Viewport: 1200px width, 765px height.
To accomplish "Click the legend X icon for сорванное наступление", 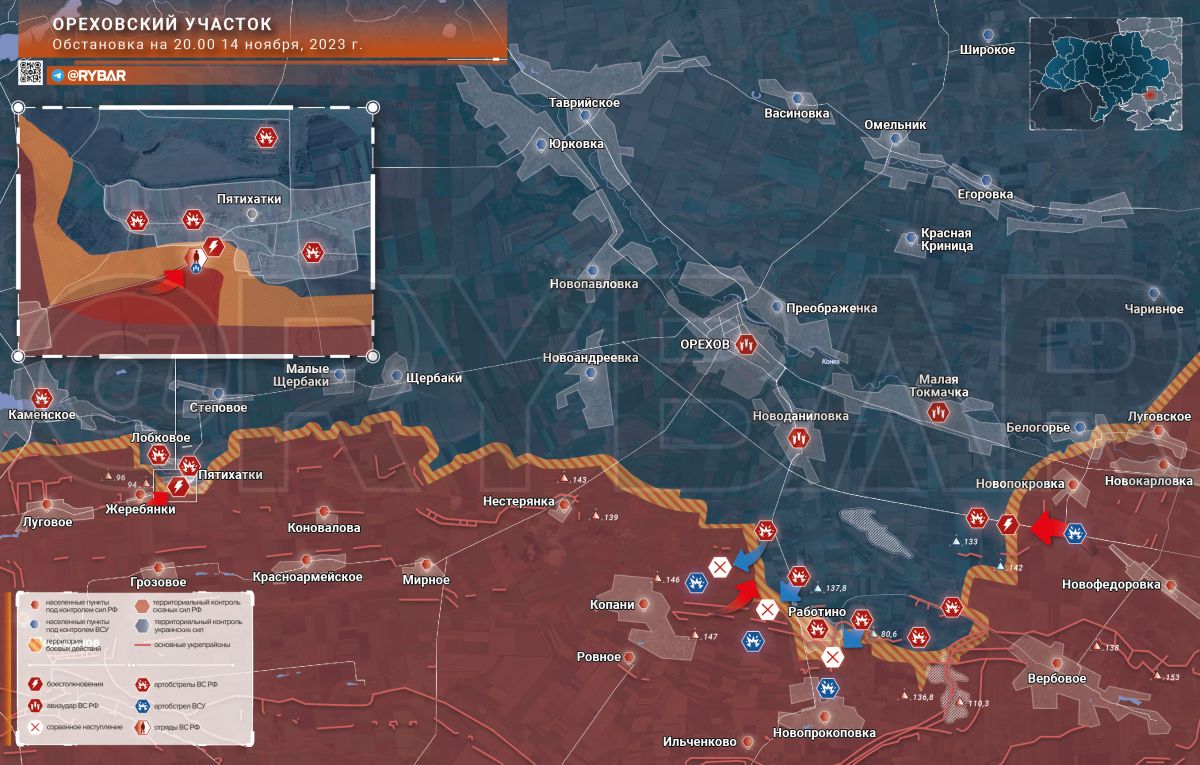I will pos(36,726).
